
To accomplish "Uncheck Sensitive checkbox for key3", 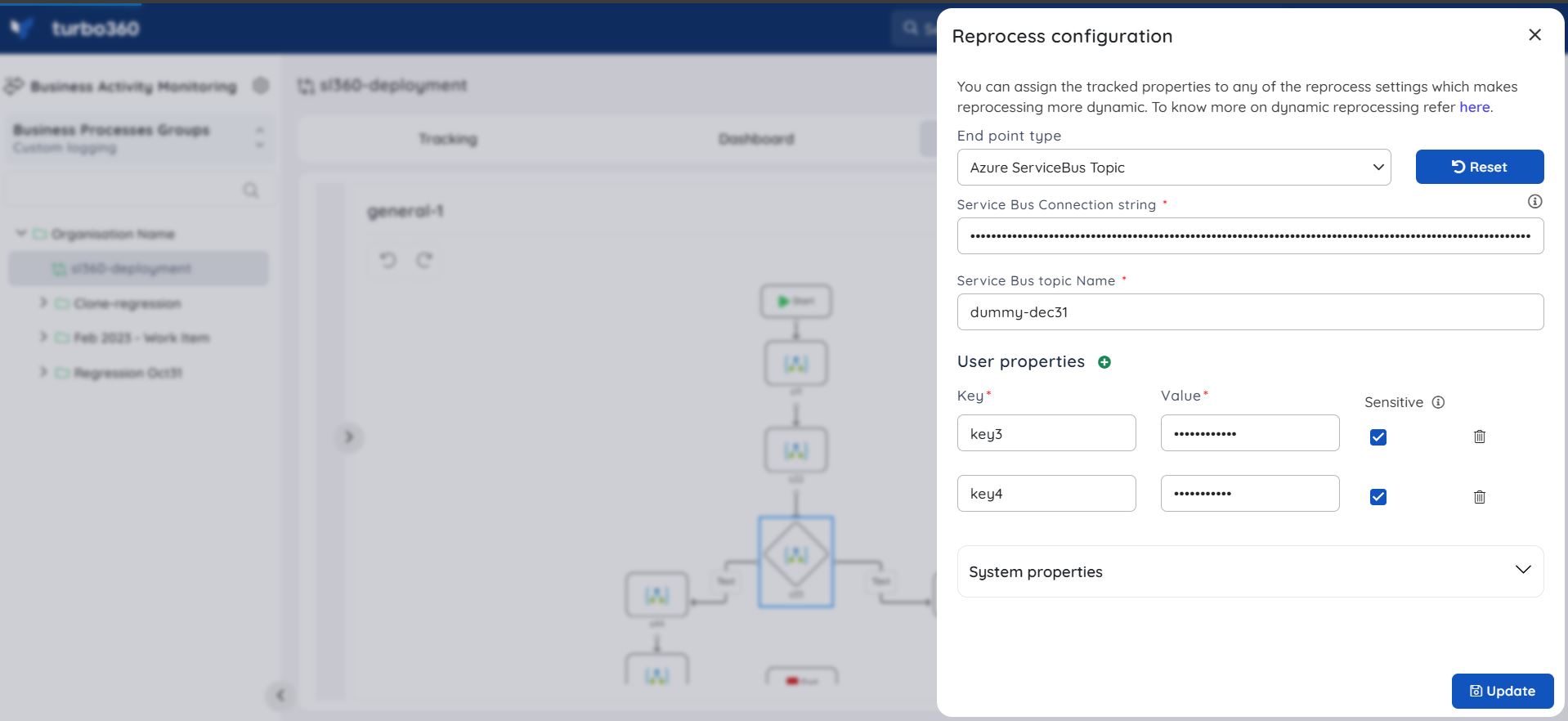I will [1378, 437].
